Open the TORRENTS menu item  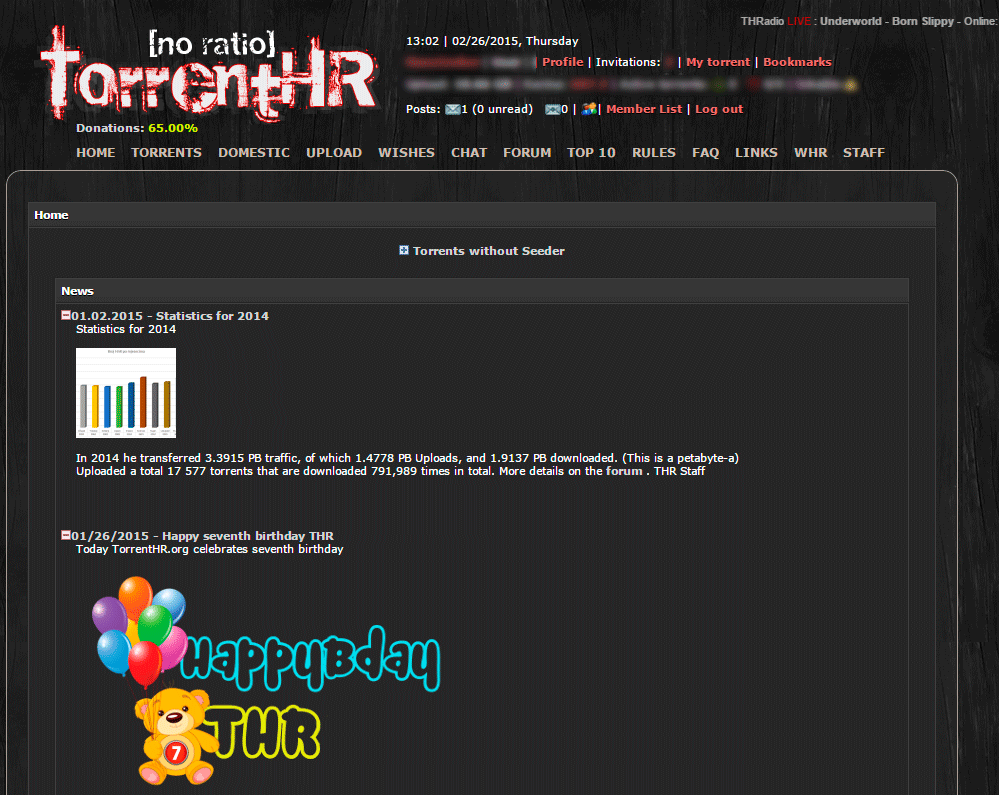click(166, 153)
